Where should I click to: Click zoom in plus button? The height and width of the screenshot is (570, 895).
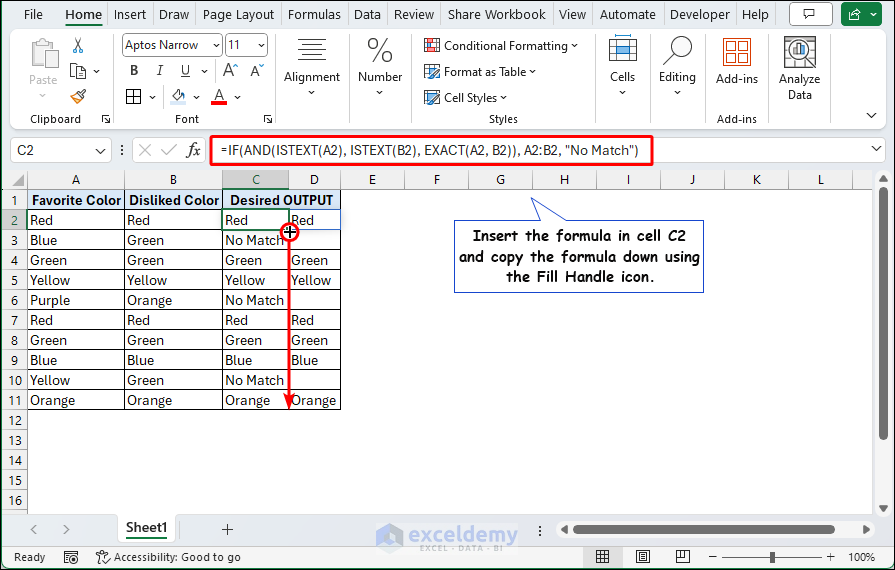[x=831, y=557]
